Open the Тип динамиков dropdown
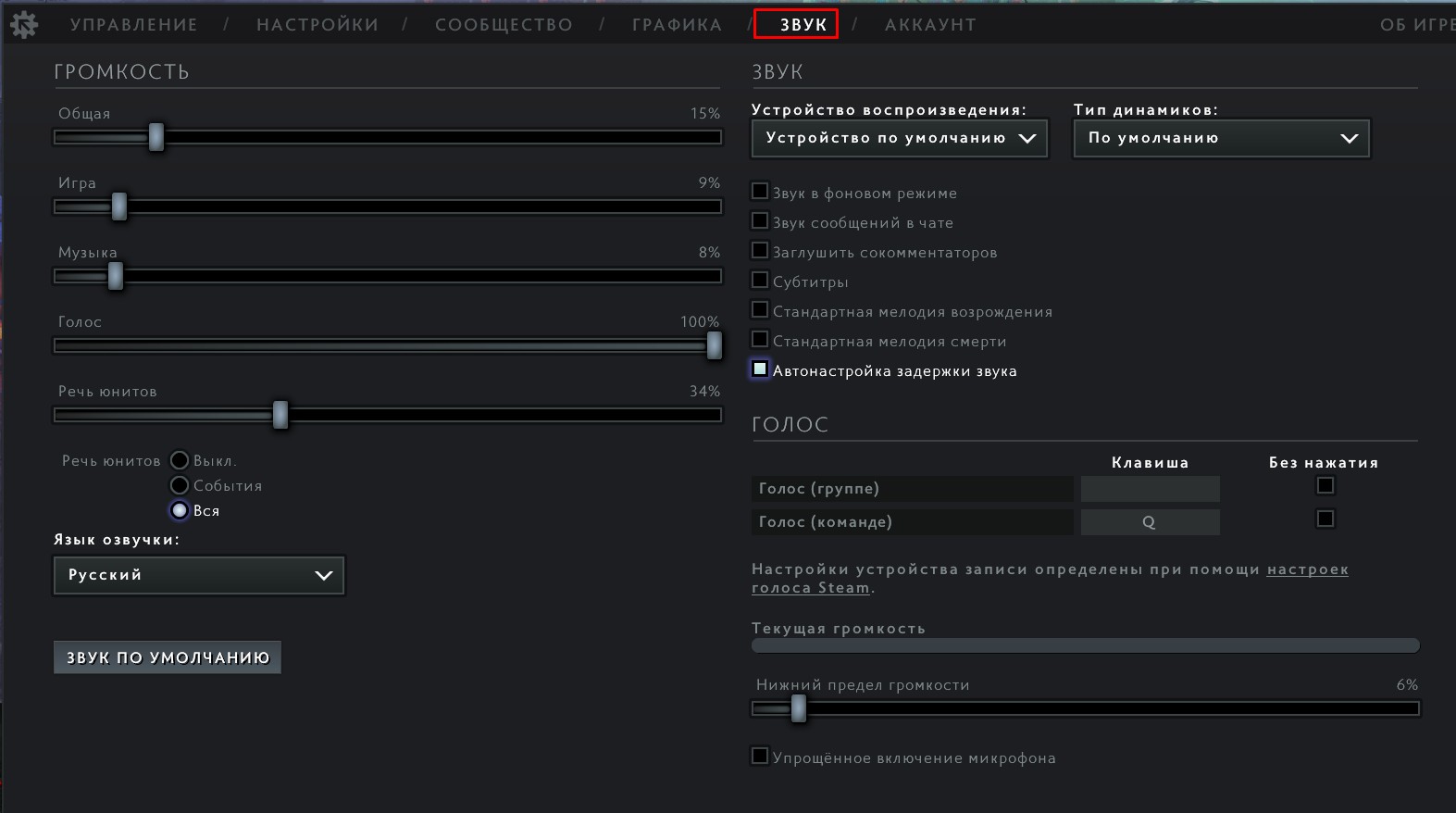The image size is (1456, 813). pos(1221,138)
